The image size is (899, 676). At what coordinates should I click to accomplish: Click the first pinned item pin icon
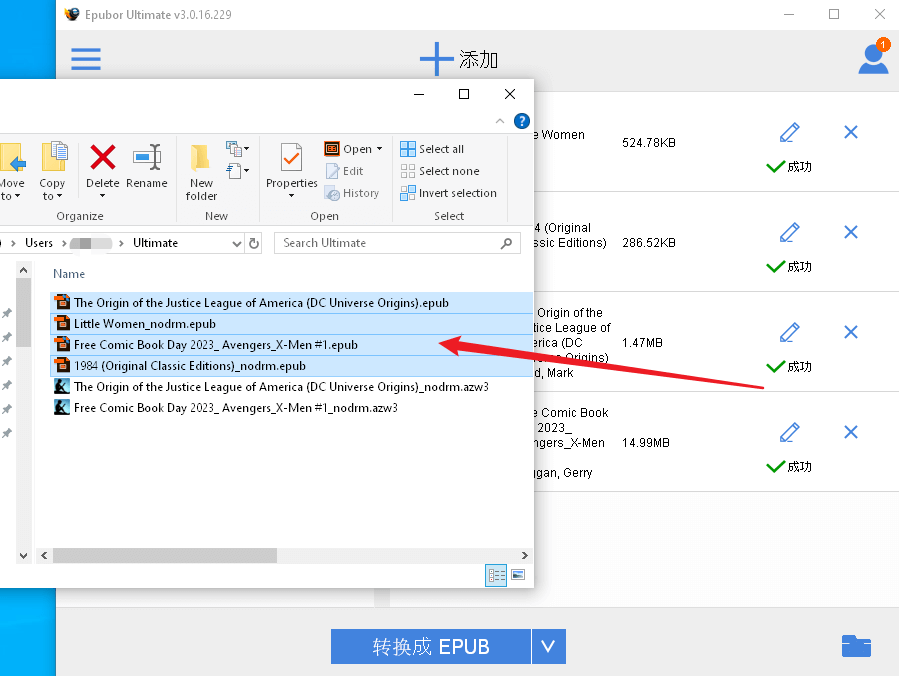point(7,313)
